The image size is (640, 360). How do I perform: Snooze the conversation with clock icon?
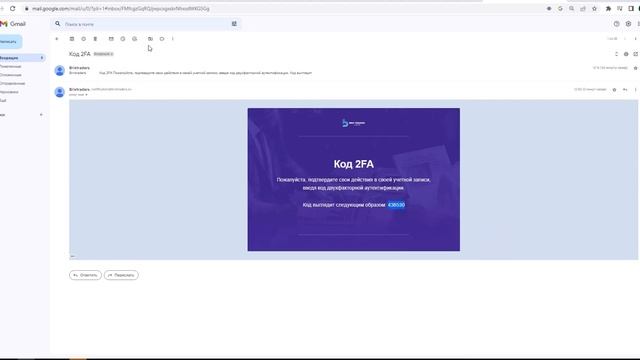(x=123, y=39)
